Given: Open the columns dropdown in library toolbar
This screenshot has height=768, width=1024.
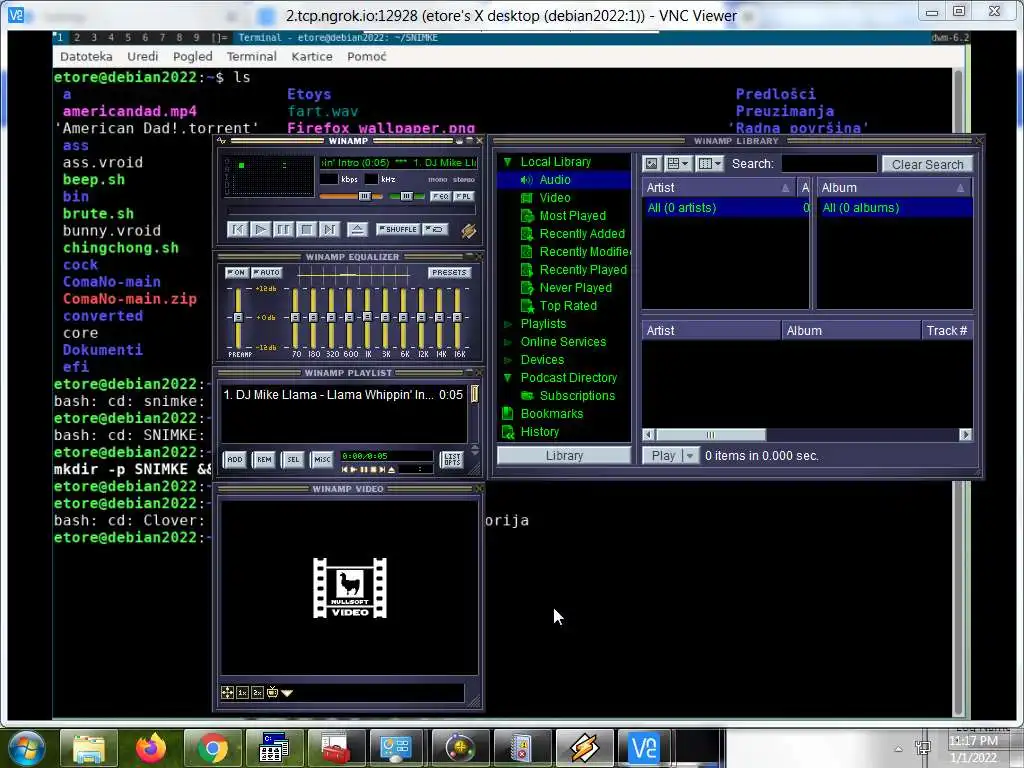Looking at the screenshot, I should click(709, 164).
